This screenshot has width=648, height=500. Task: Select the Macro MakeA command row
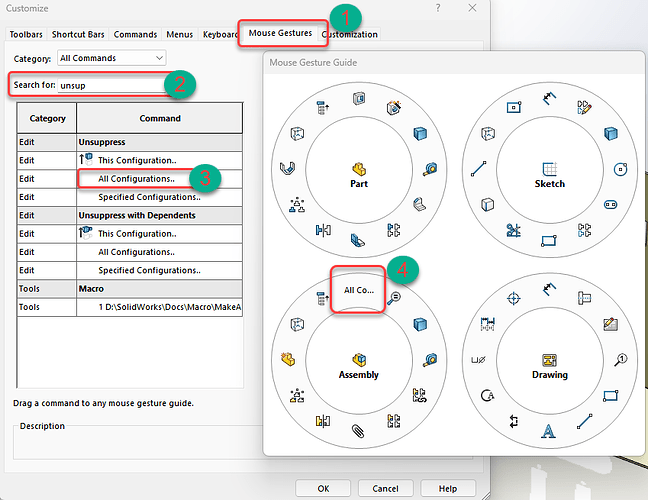[159, 307]
